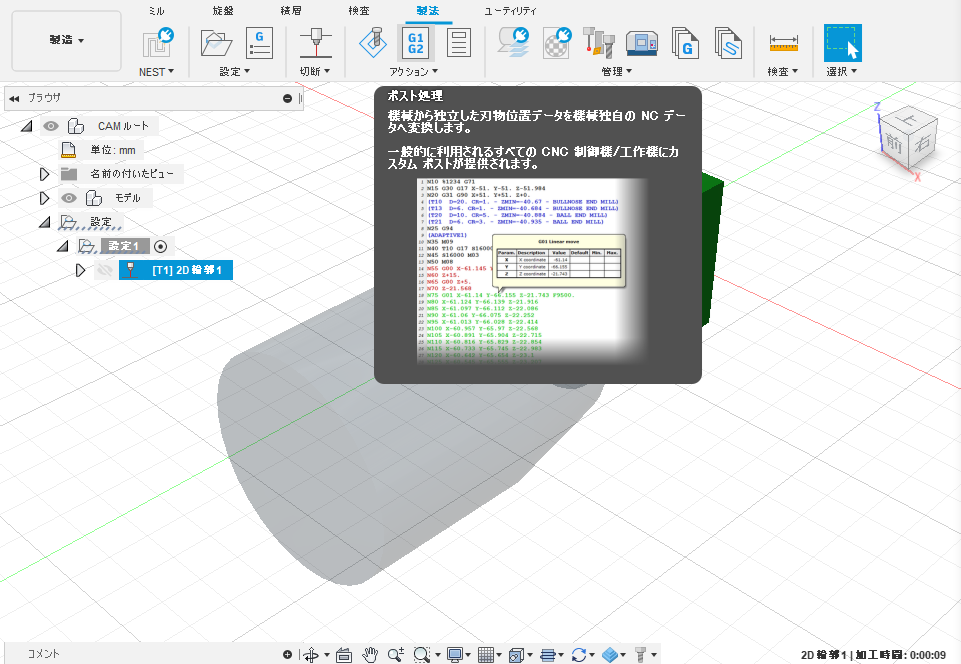Switch to the 検査 ribbon tab
The width and height of the screenshot is (961, 664).
pos(359,10)
